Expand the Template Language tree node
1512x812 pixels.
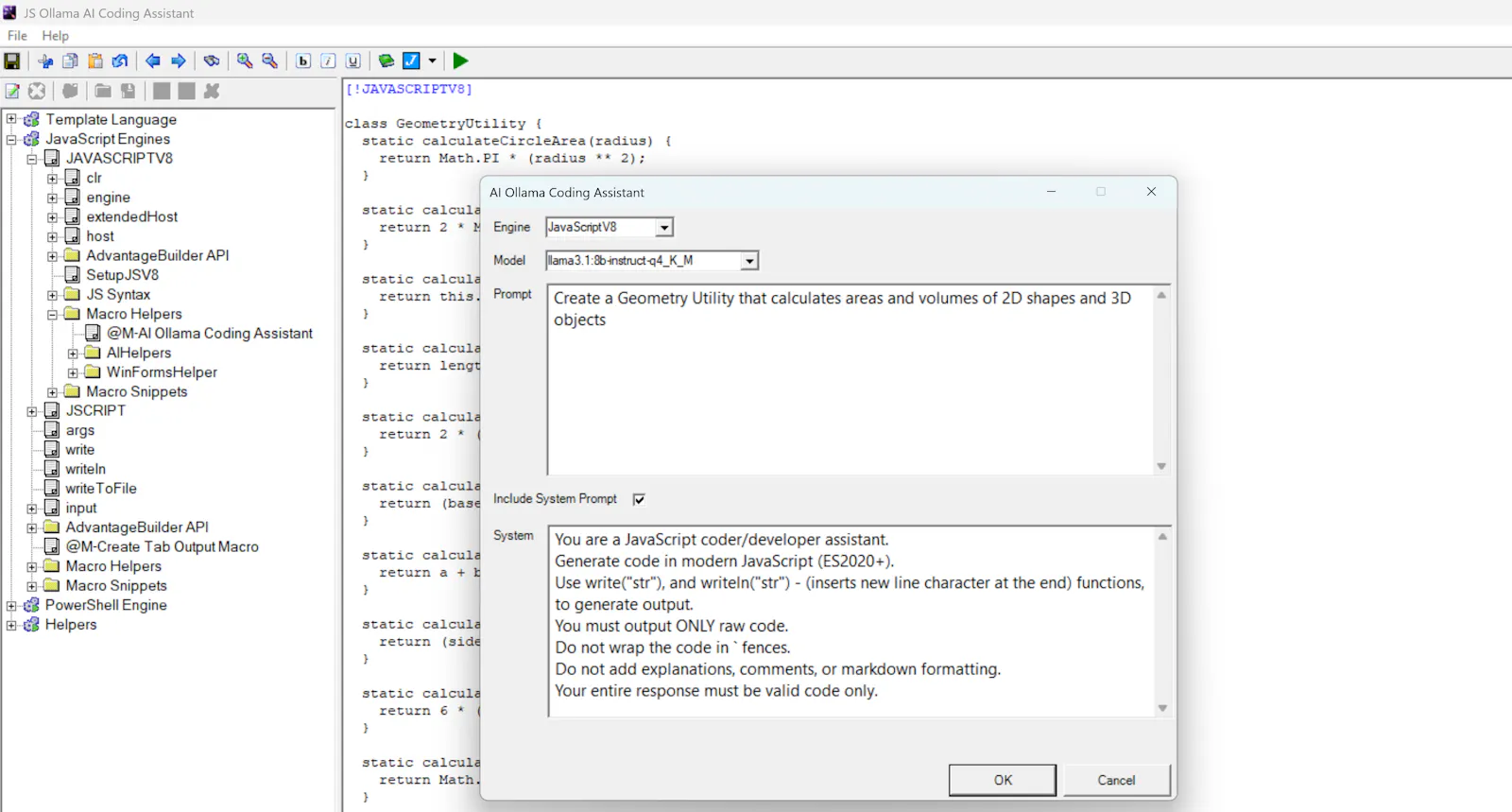11,119
